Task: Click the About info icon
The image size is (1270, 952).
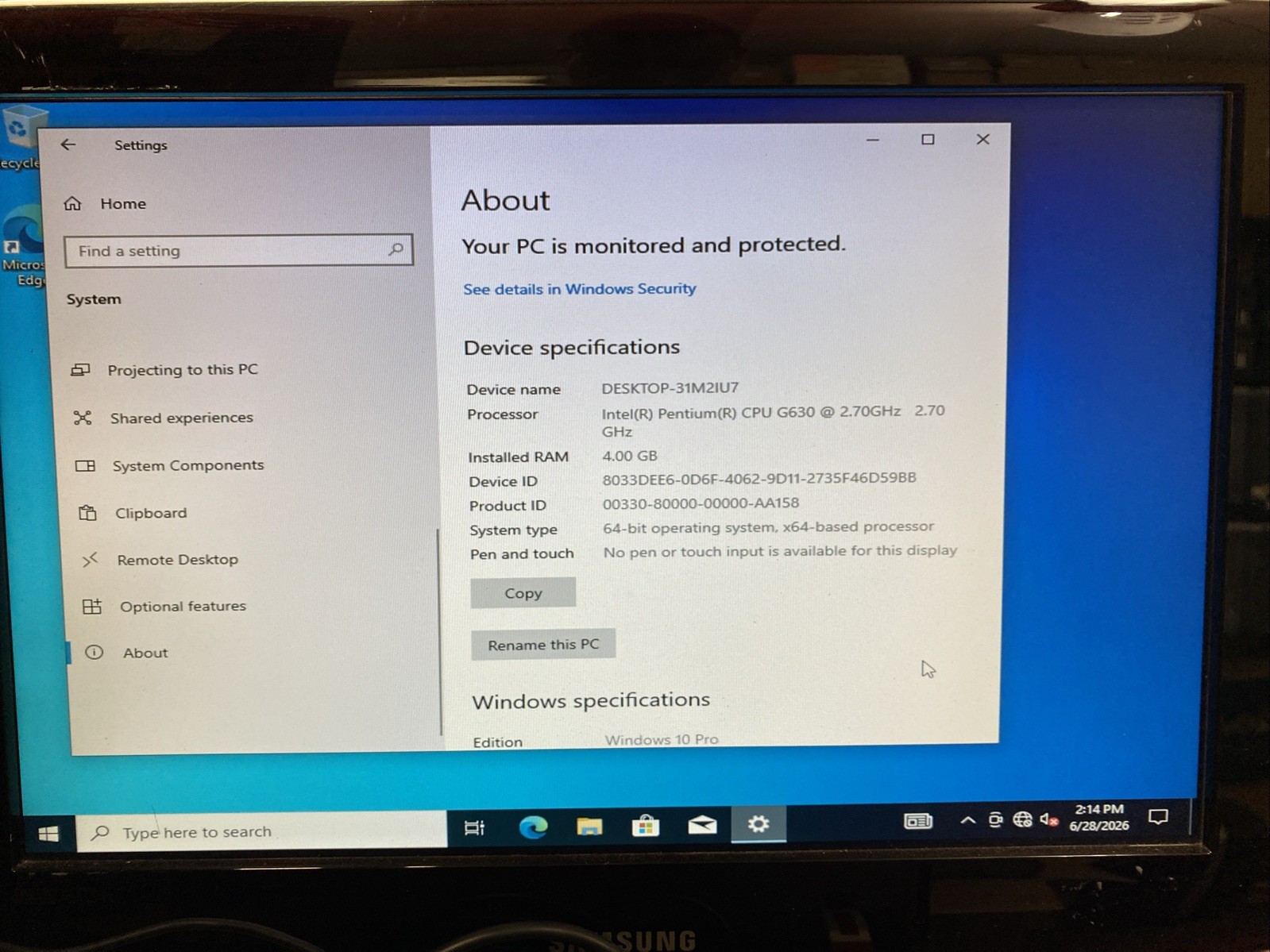Action: (x=94, y=653)
